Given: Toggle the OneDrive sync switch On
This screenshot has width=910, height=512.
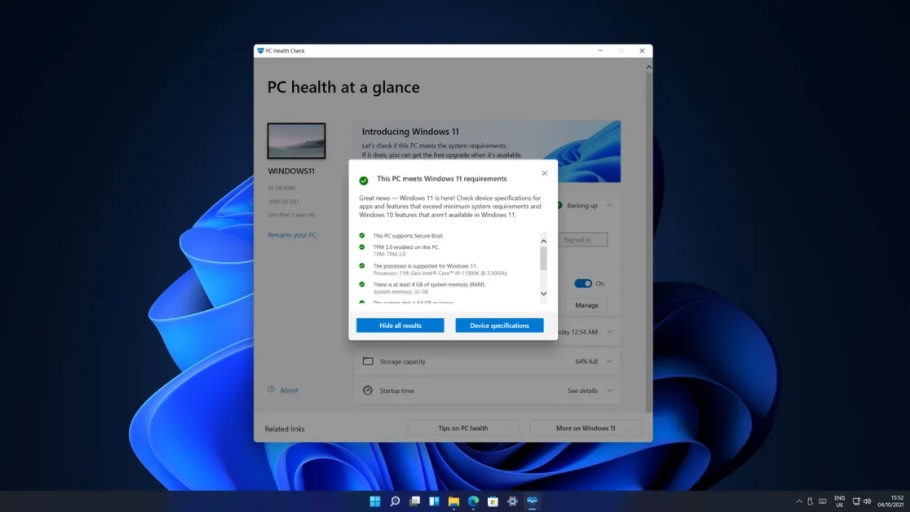Looking at the screenshot, I should [x=583, y=283].
